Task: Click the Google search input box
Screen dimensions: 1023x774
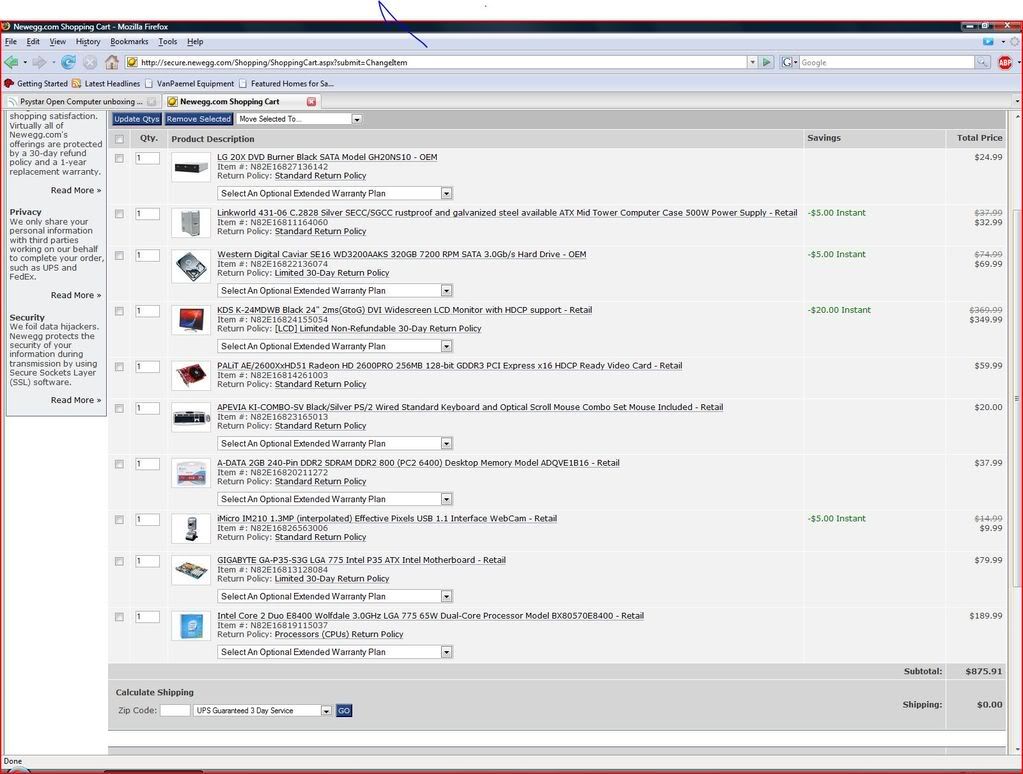Action: tap(887, 62)
